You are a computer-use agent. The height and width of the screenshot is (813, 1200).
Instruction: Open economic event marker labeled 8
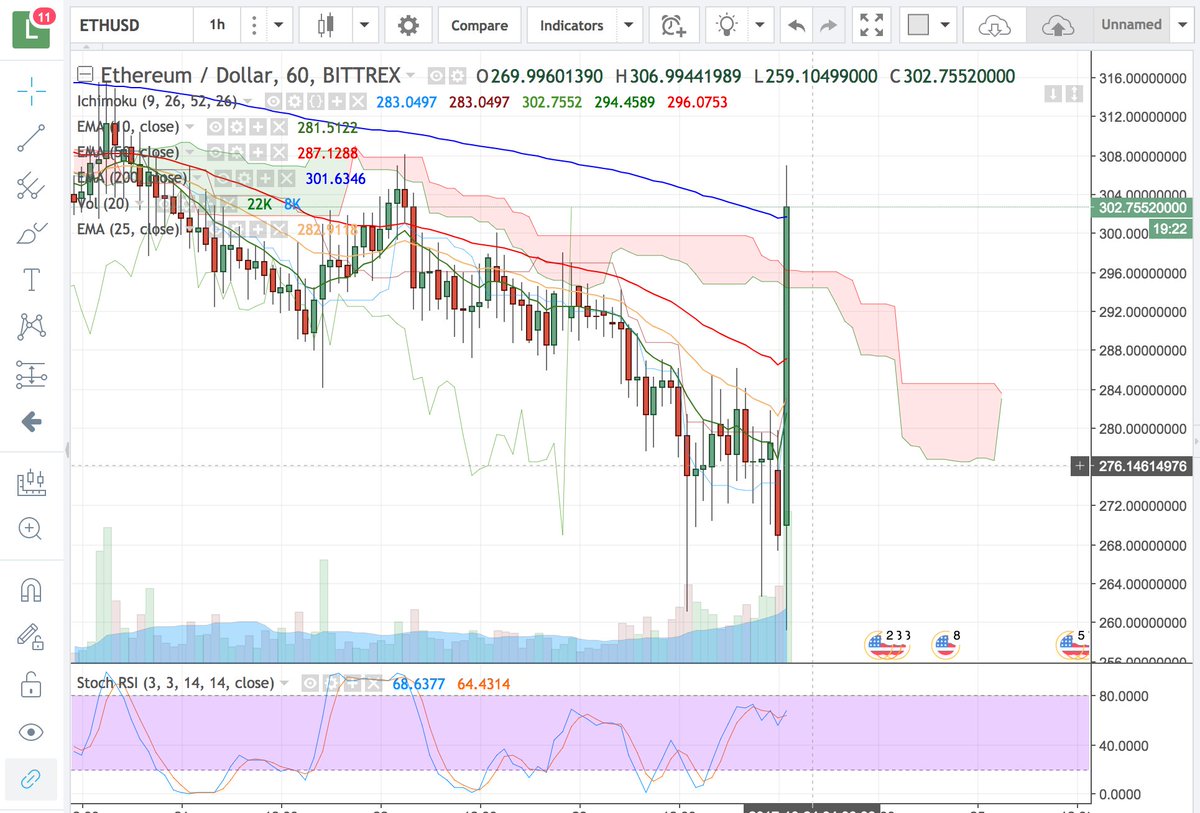click(x=946, y=645)
